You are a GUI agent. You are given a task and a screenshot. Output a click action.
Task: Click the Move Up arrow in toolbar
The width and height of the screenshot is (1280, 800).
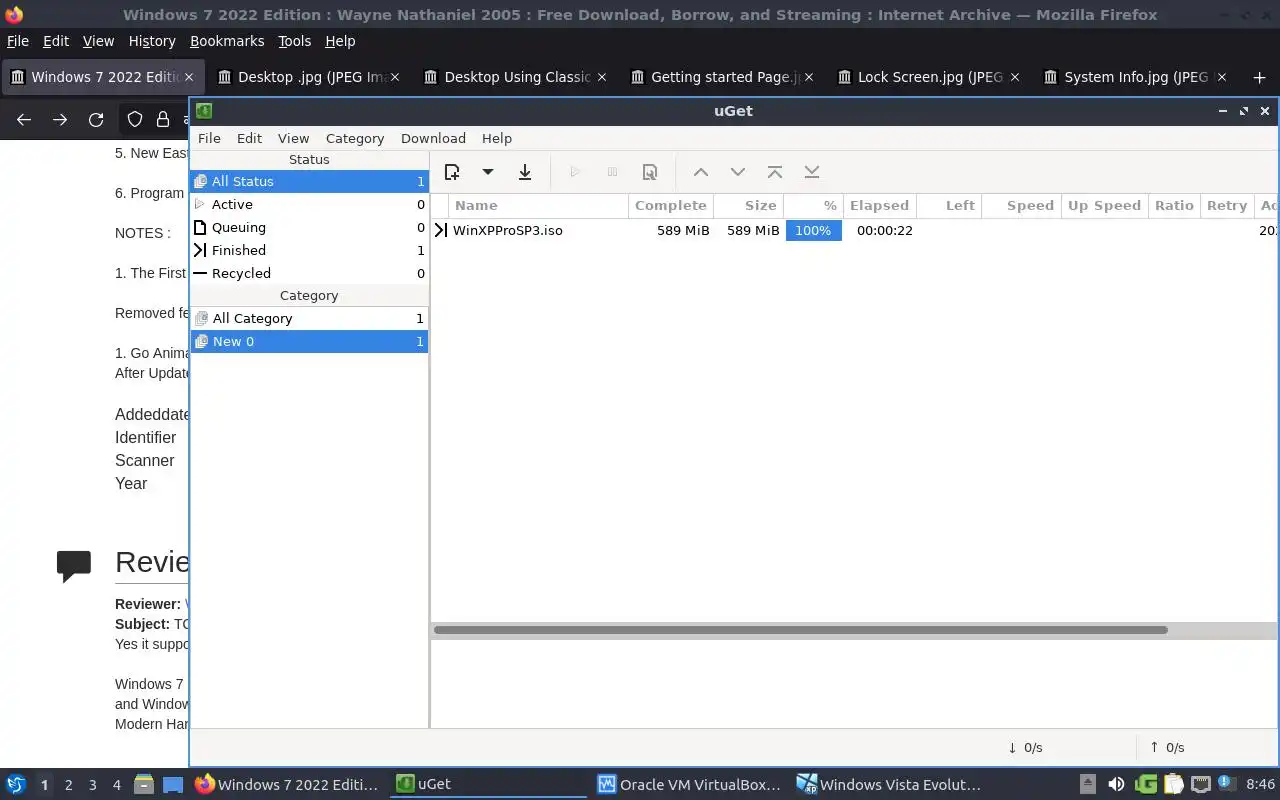click(701, 172)
